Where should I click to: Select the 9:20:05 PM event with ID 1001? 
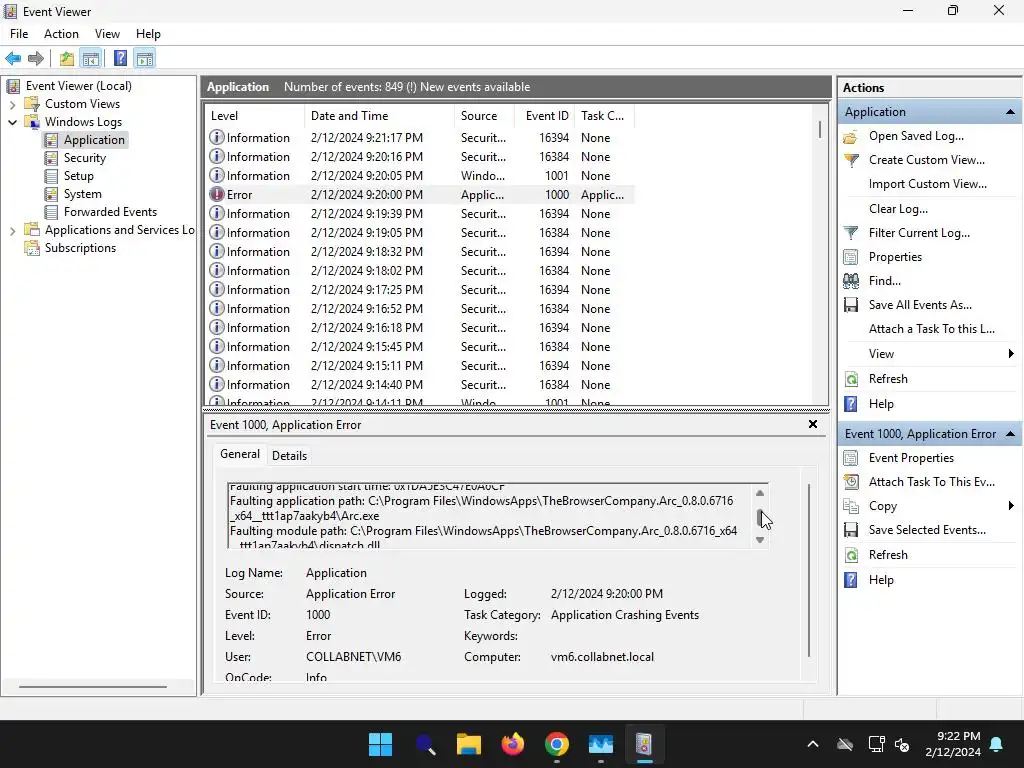pos(419,176)
